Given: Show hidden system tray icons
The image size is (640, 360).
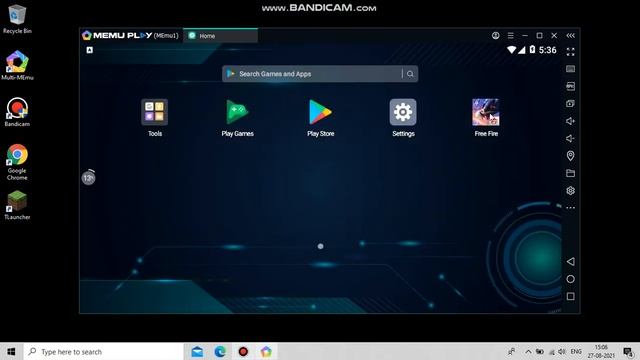Looking at the screenshot, I should click(528, 351).
